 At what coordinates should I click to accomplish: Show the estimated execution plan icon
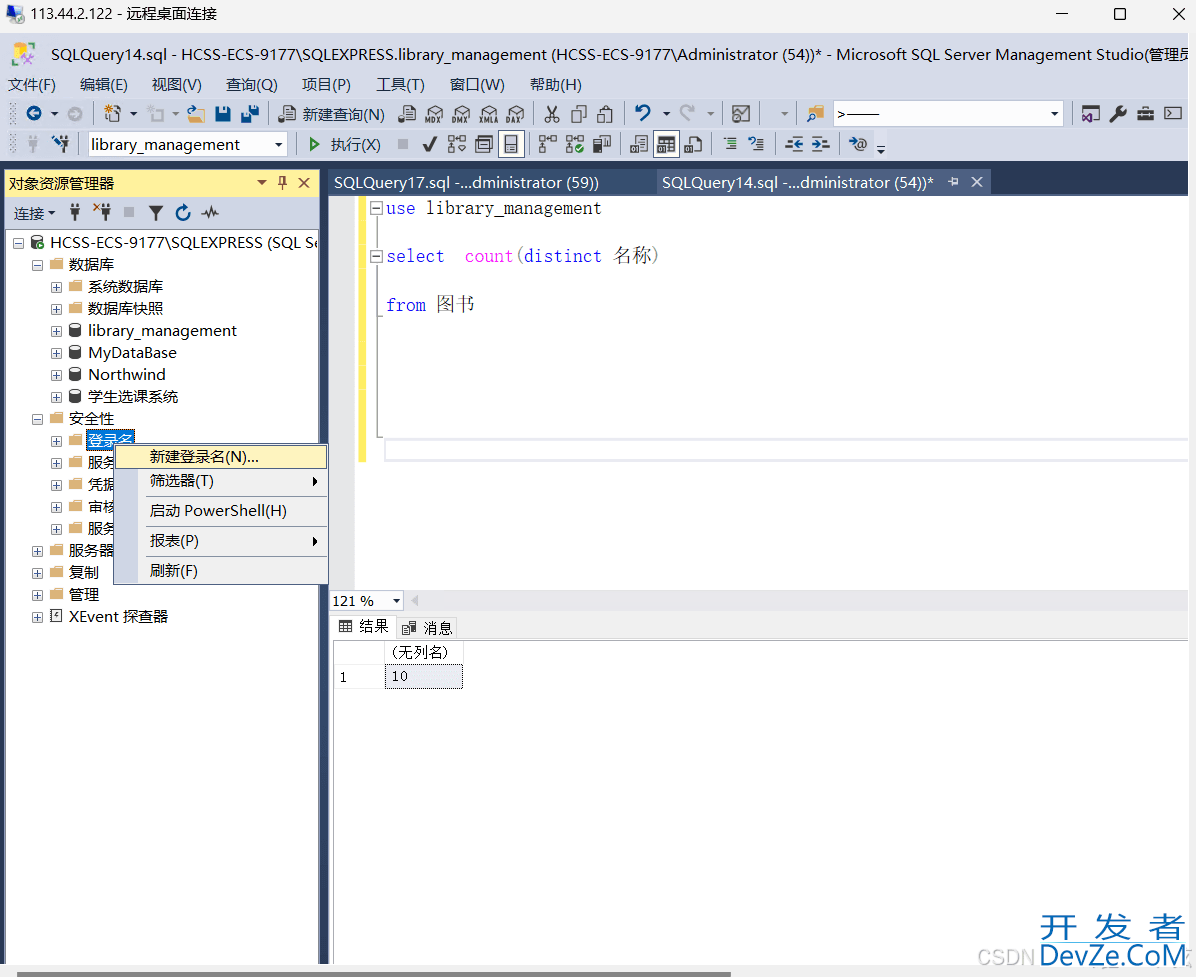tap(456, 144)
